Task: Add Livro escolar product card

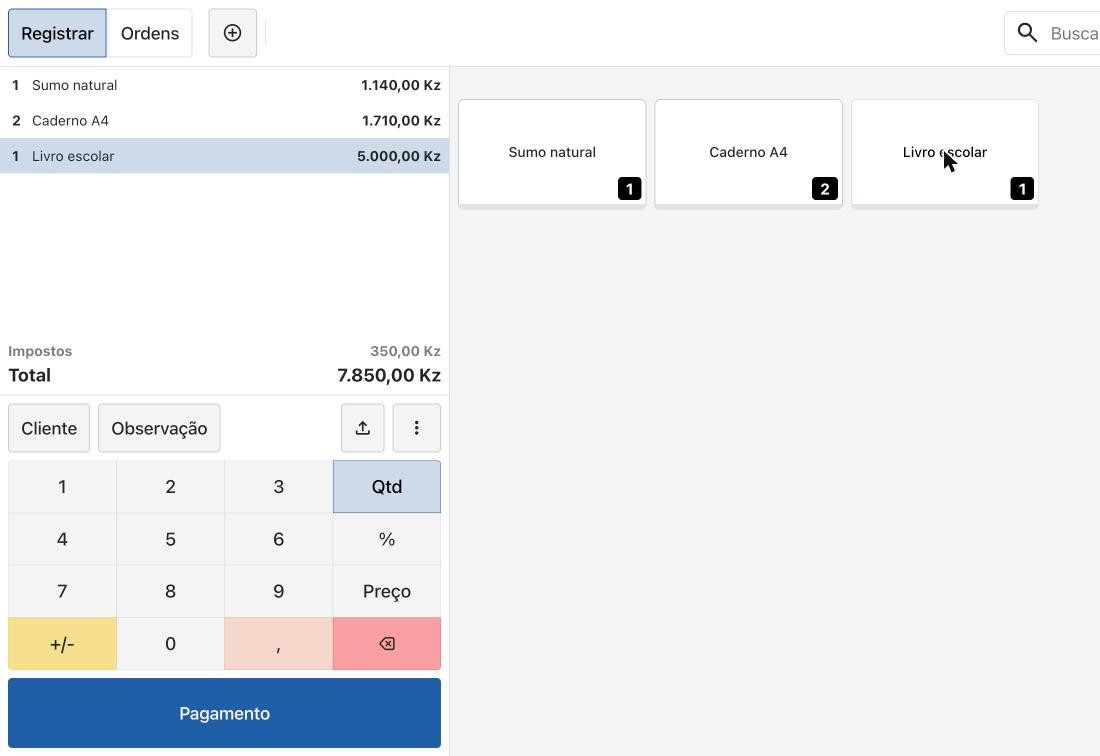Action: [945, 153]
